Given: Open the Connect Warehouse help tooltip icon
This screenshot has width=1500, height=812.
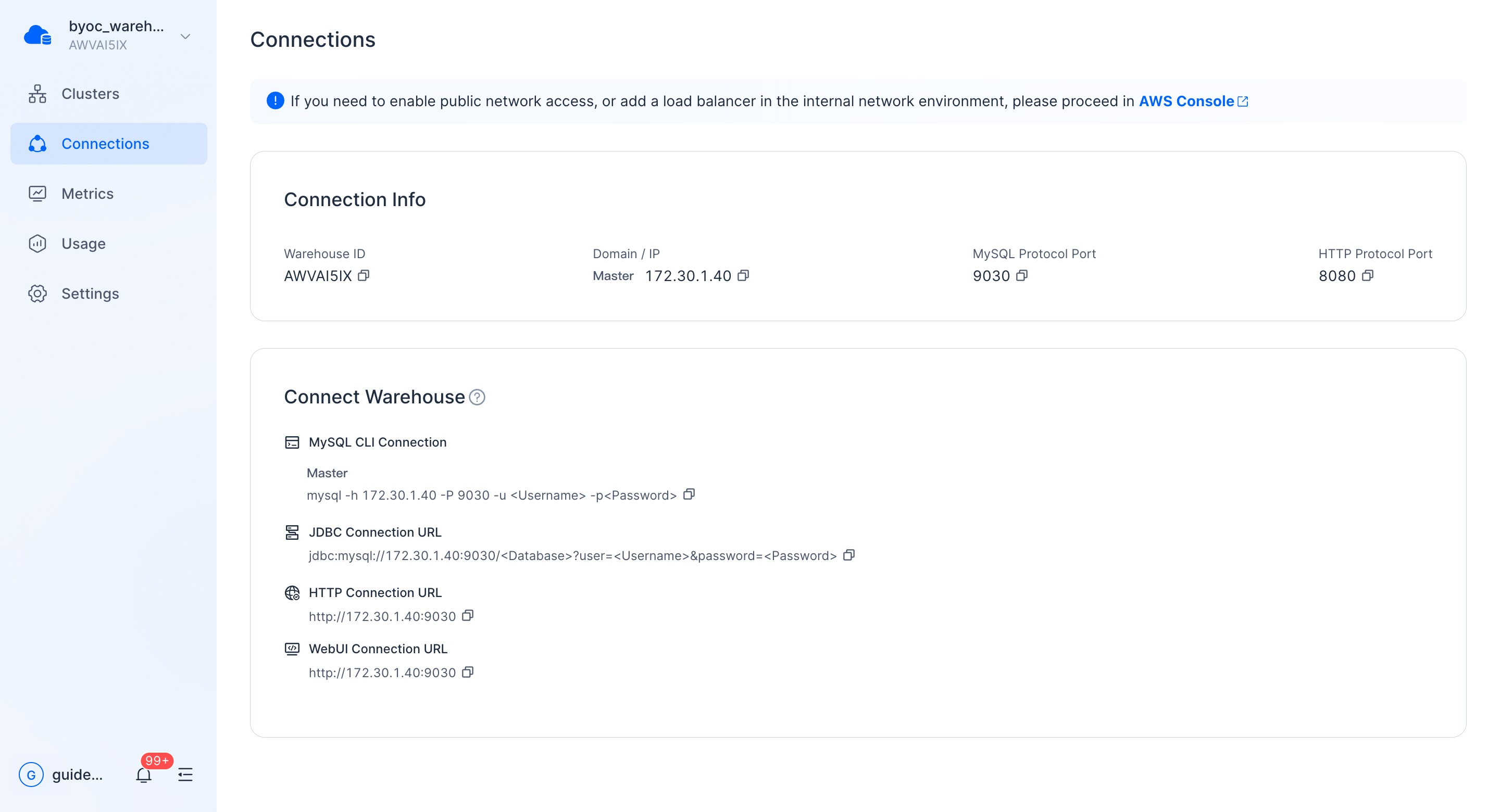Looking at the screenshot, I should [x=477, y=397].
